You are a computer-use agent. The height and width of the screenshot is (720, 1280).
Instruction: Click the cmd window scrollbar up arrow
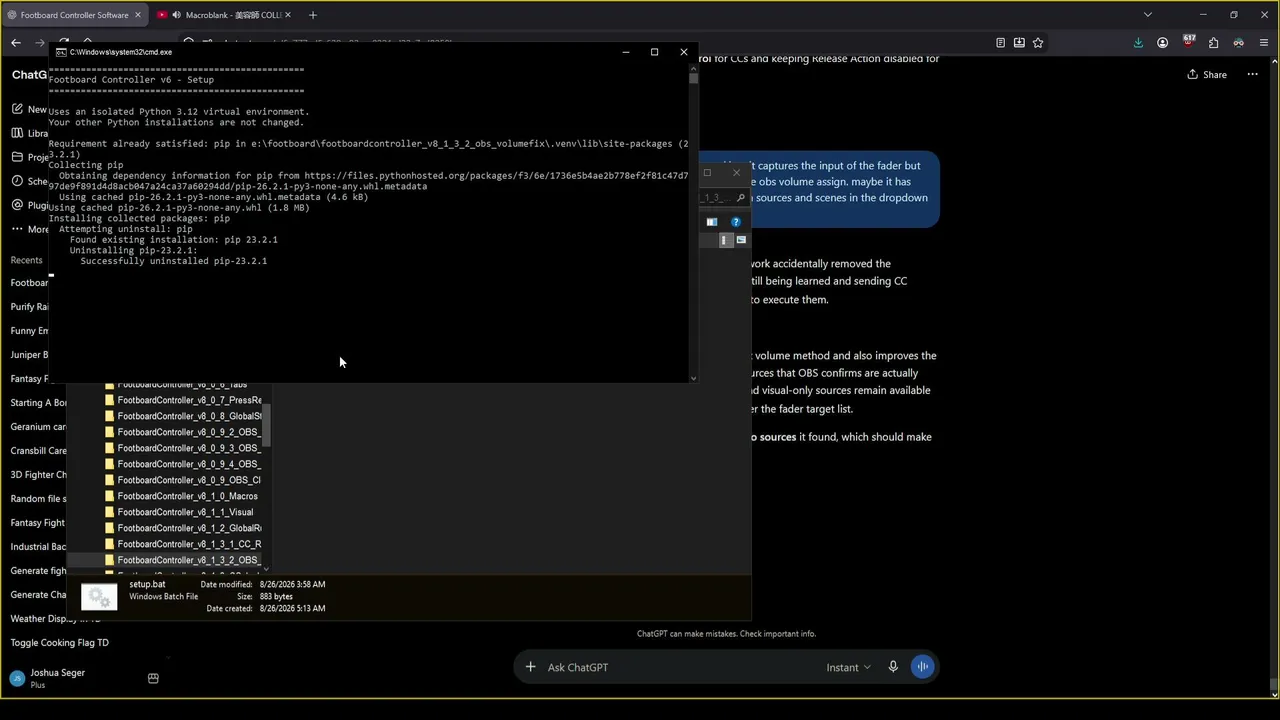point(693,69)
